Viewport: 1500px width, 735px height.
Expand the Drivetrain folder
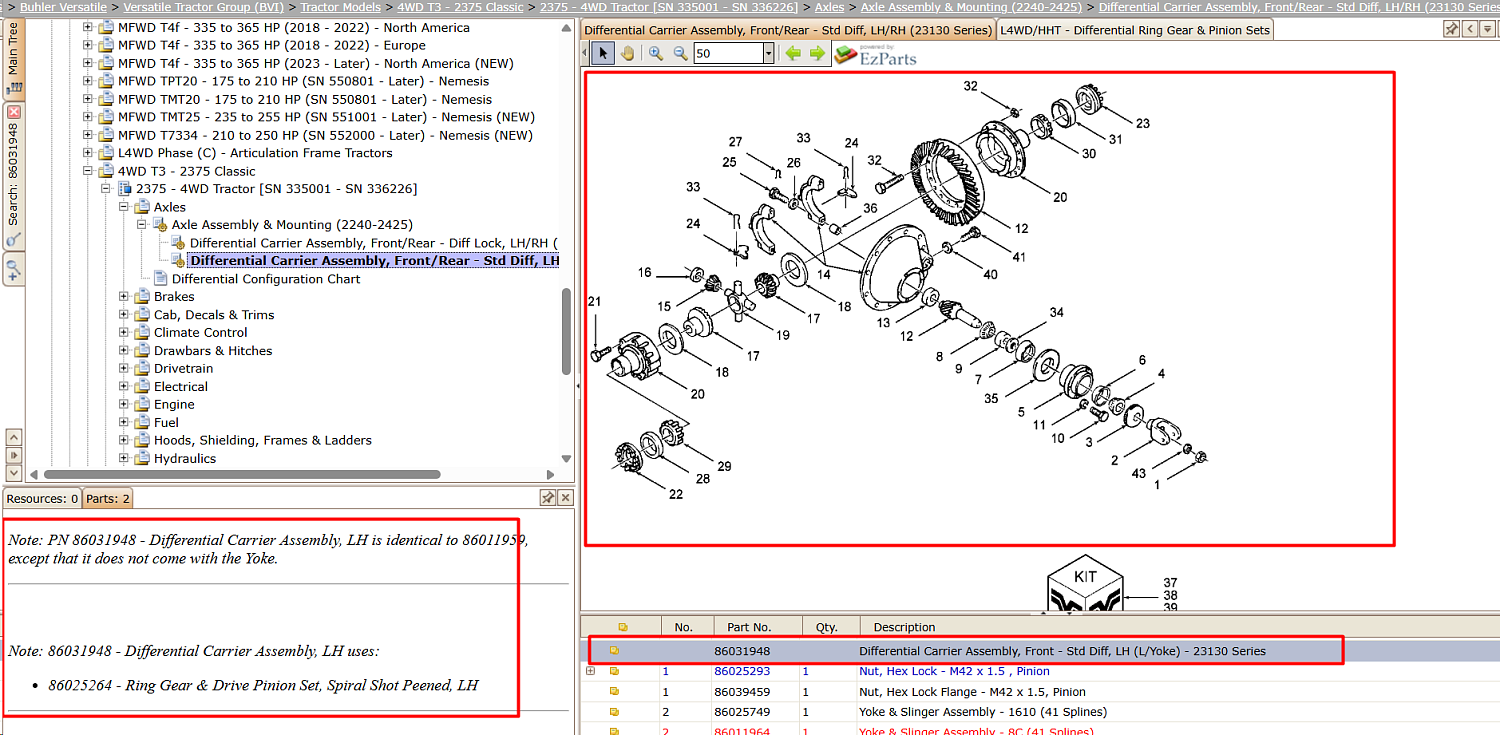pos(124,369)
